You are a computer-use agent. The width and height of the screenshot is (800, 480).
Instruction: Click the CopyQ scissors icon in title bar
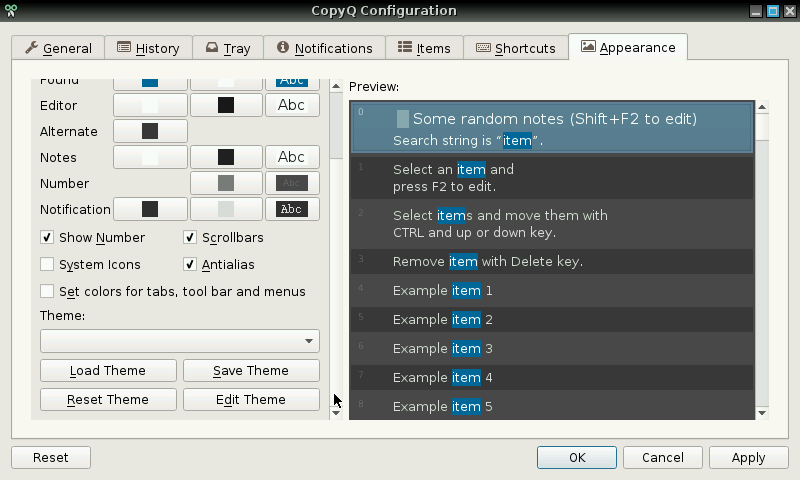(x=10, y=10)
